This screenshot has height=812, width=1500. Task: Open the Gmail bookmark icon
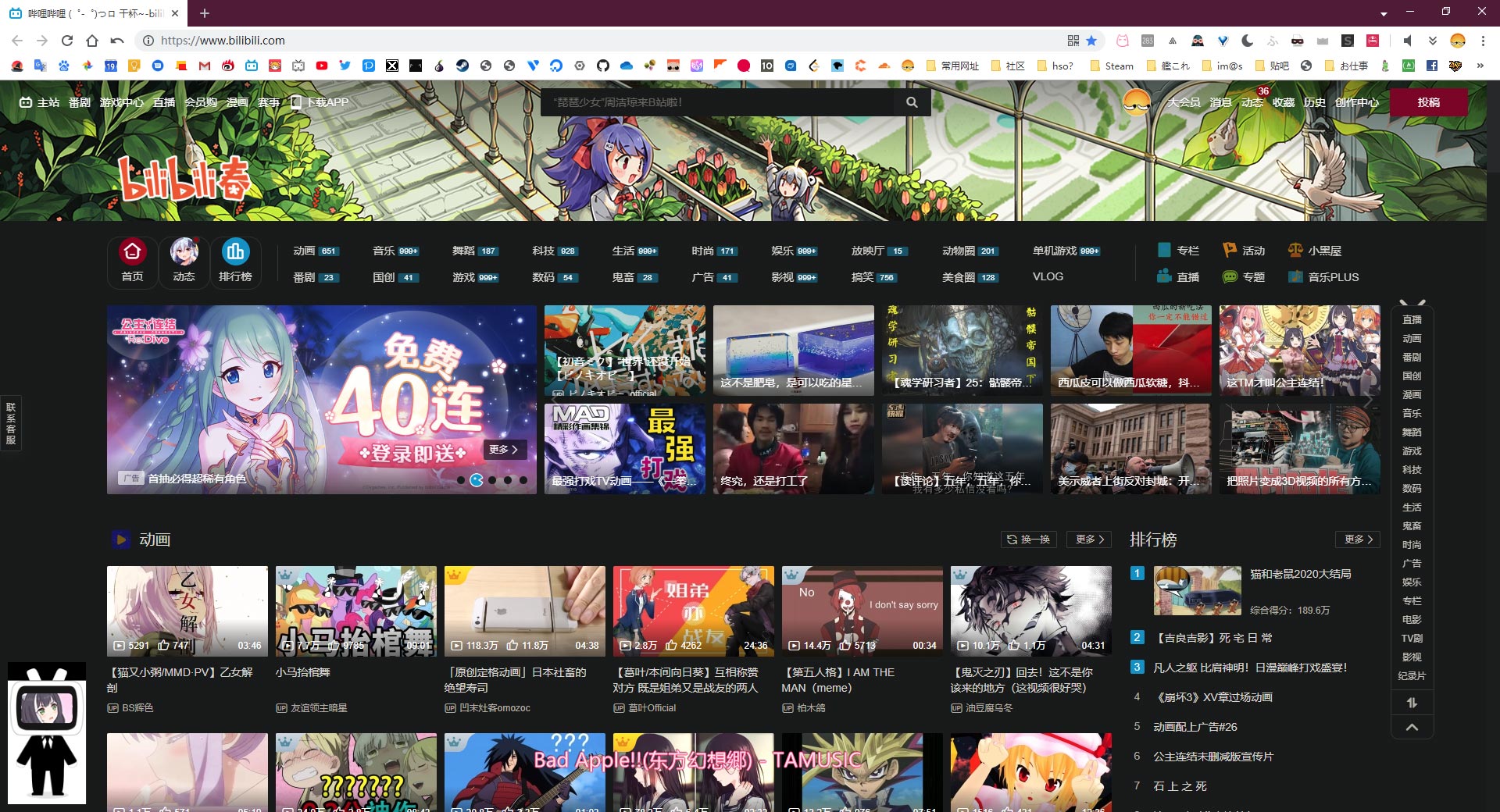[205, 66]
